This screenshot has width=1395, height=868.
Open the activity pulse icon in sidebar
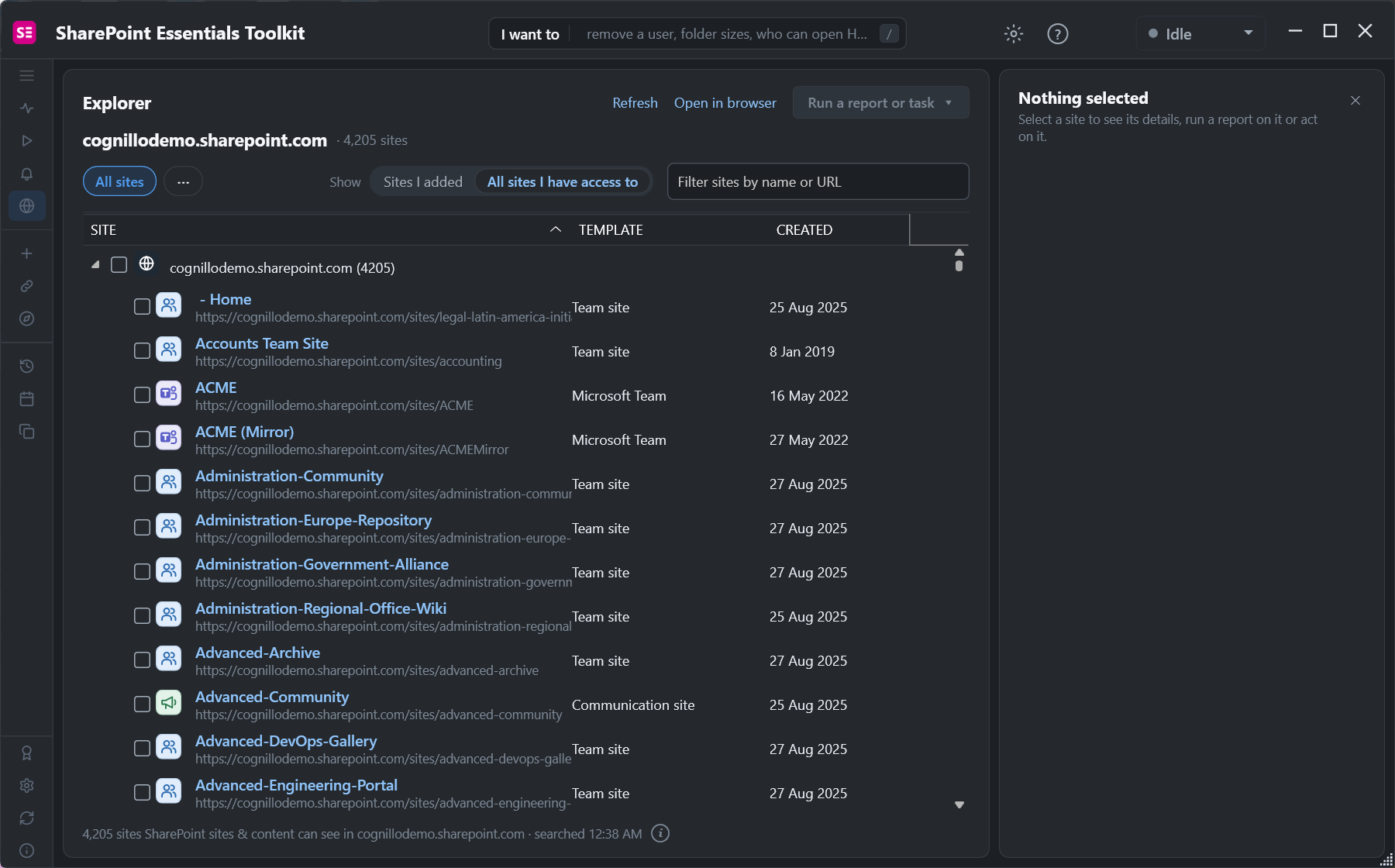(x=27, y=108)
